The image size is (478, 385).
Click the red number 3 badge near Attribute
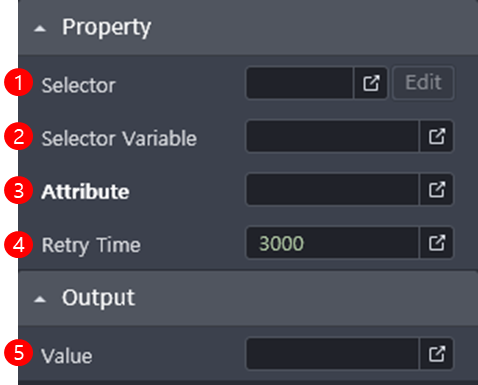coord(18,191)
